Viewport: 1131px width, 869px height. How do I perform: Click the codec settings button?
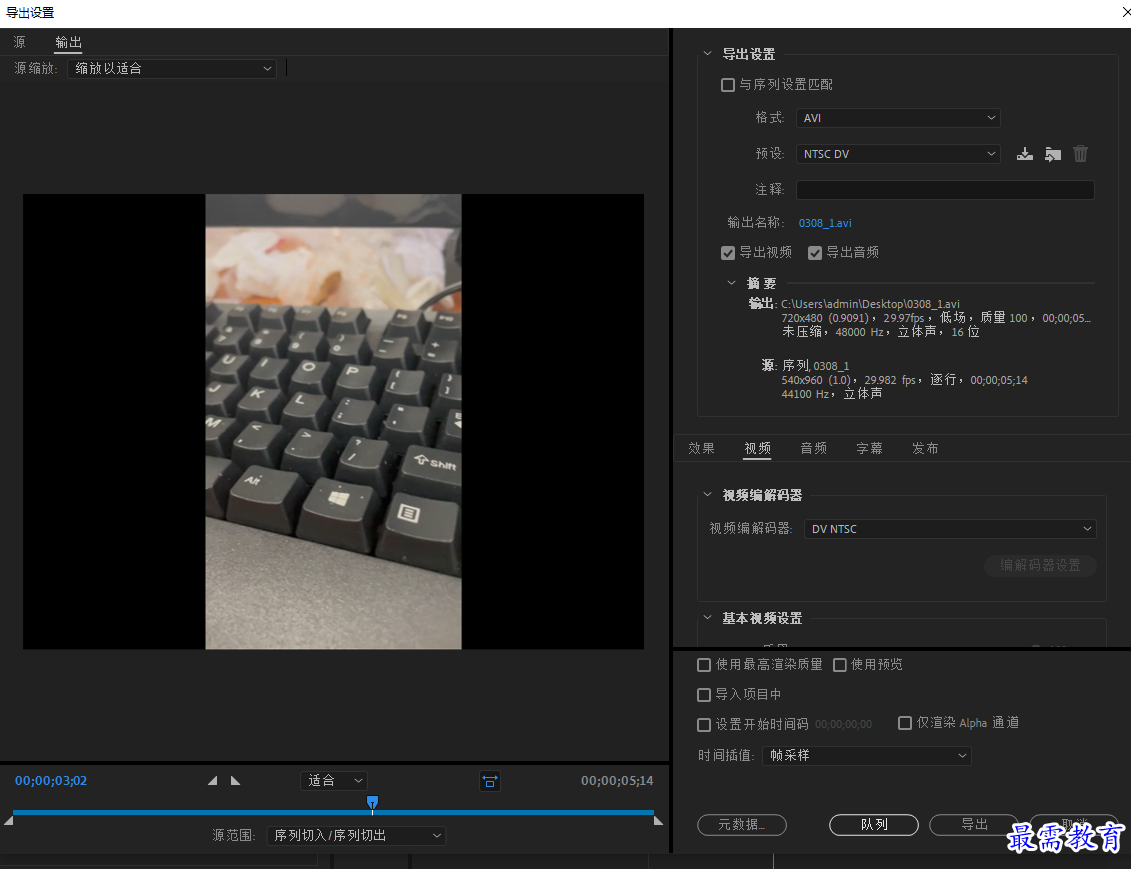(x=1040, y=565)
